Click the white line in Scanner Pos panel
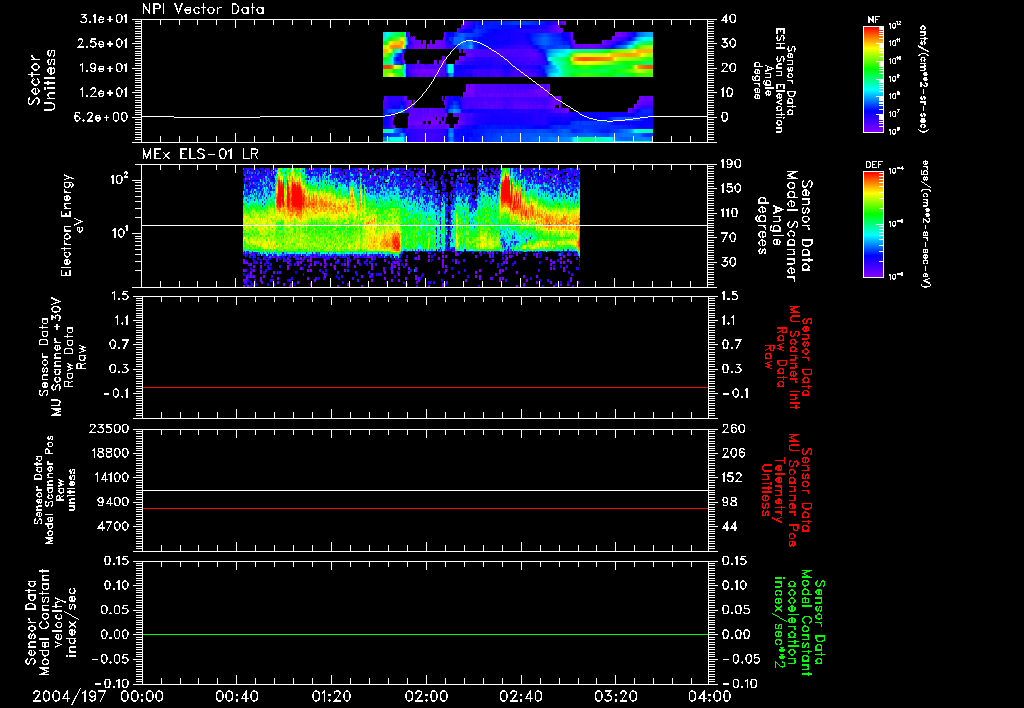Viewport: 1024px width, 708px height. 425,490
